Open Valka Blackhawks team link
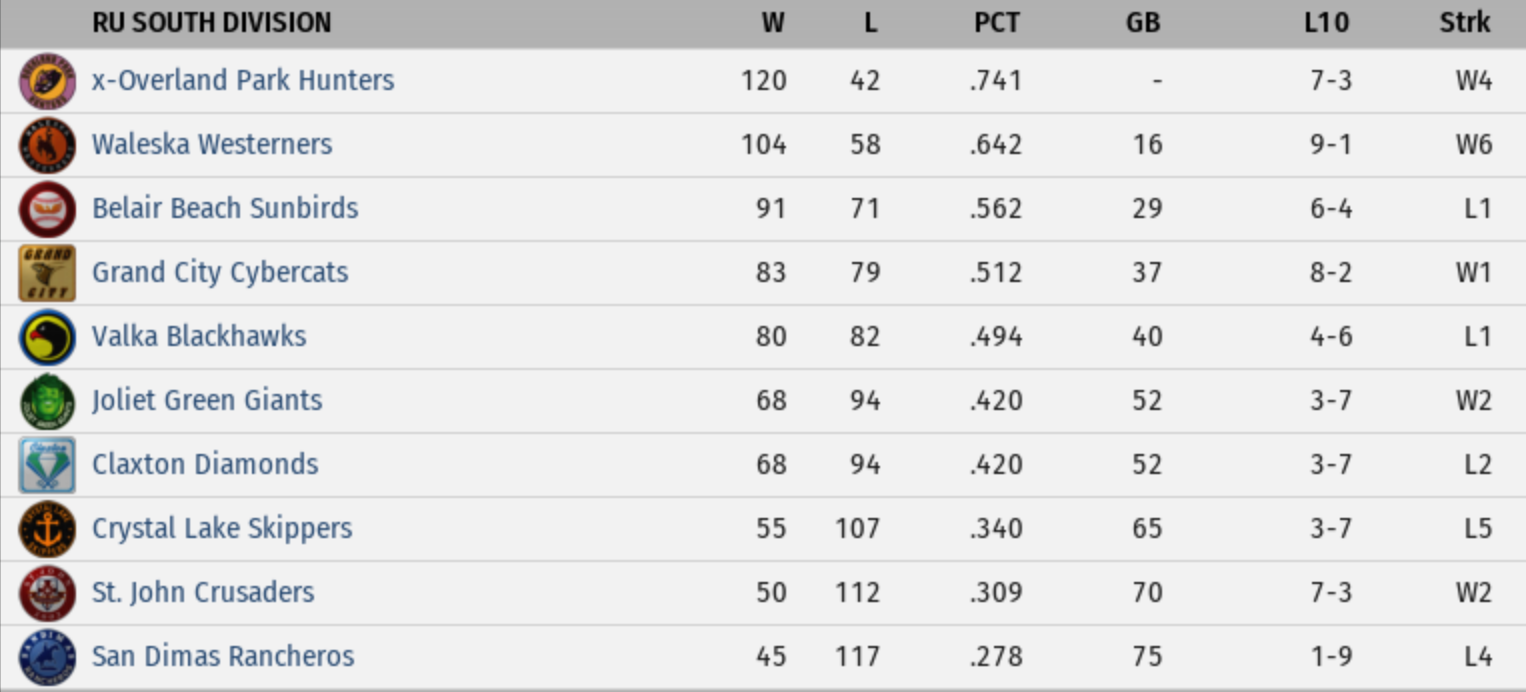 tap(199, 336)
